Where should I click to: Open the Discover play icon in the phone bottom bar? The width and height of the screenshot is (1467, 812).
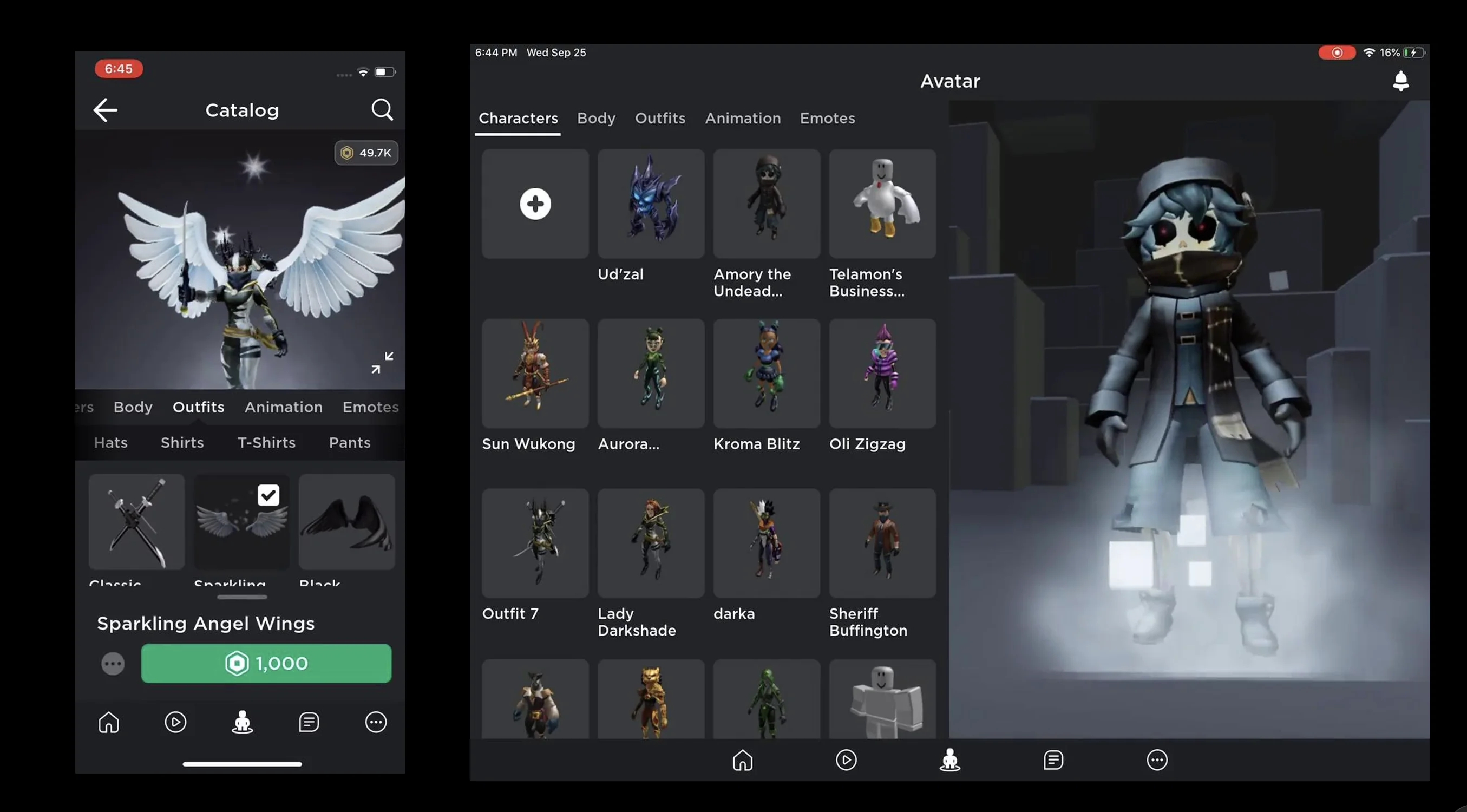175,722
